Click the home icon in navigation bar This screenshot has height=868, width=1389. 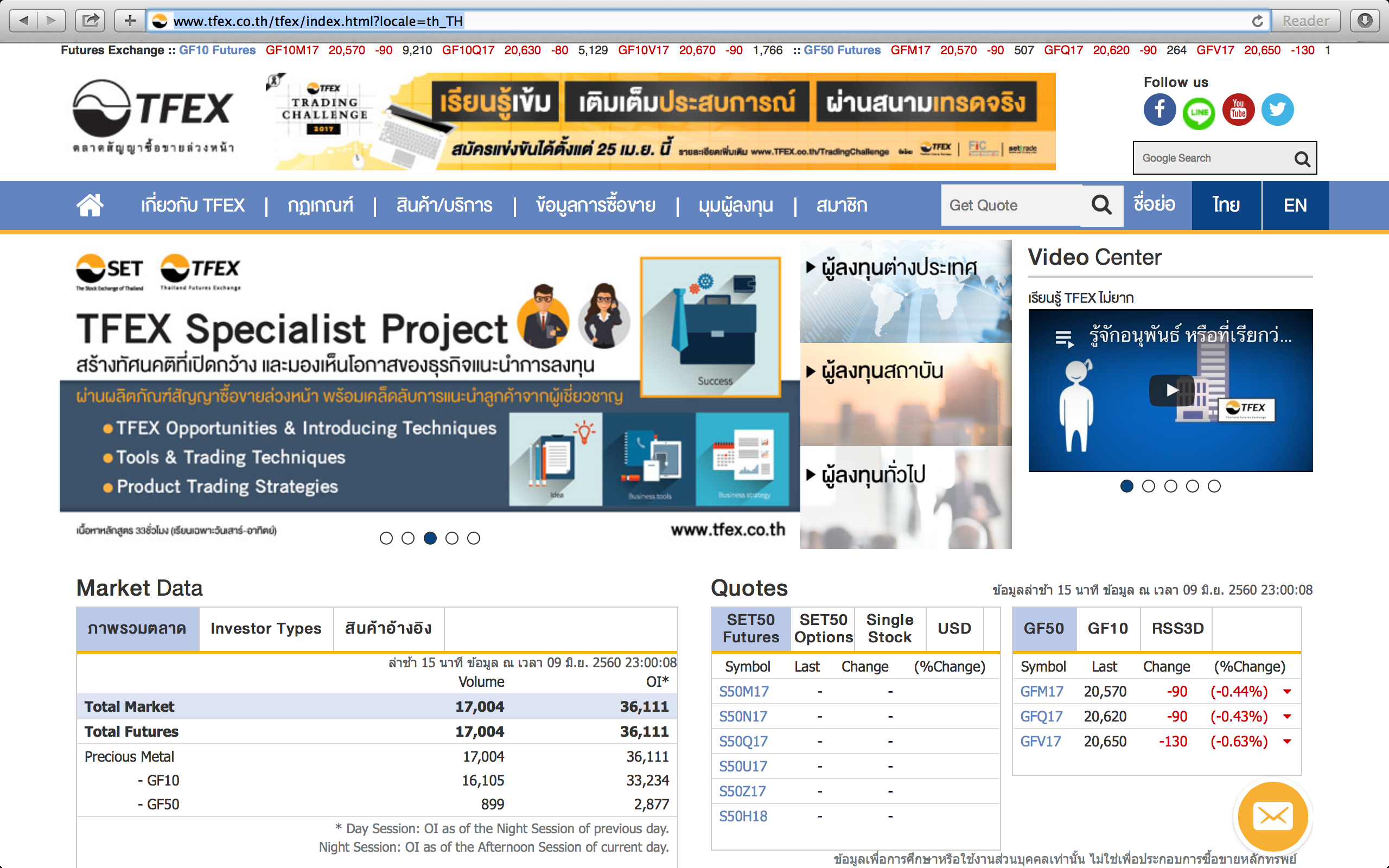pos(90,205)
